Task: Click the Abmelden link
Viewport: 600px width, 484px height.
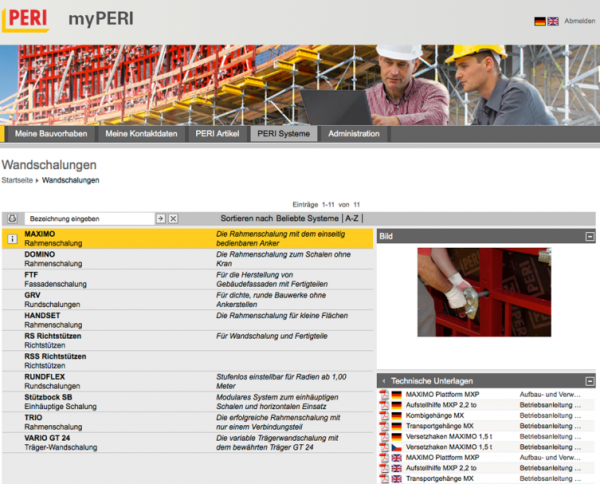Action: [x=579, y=21]
